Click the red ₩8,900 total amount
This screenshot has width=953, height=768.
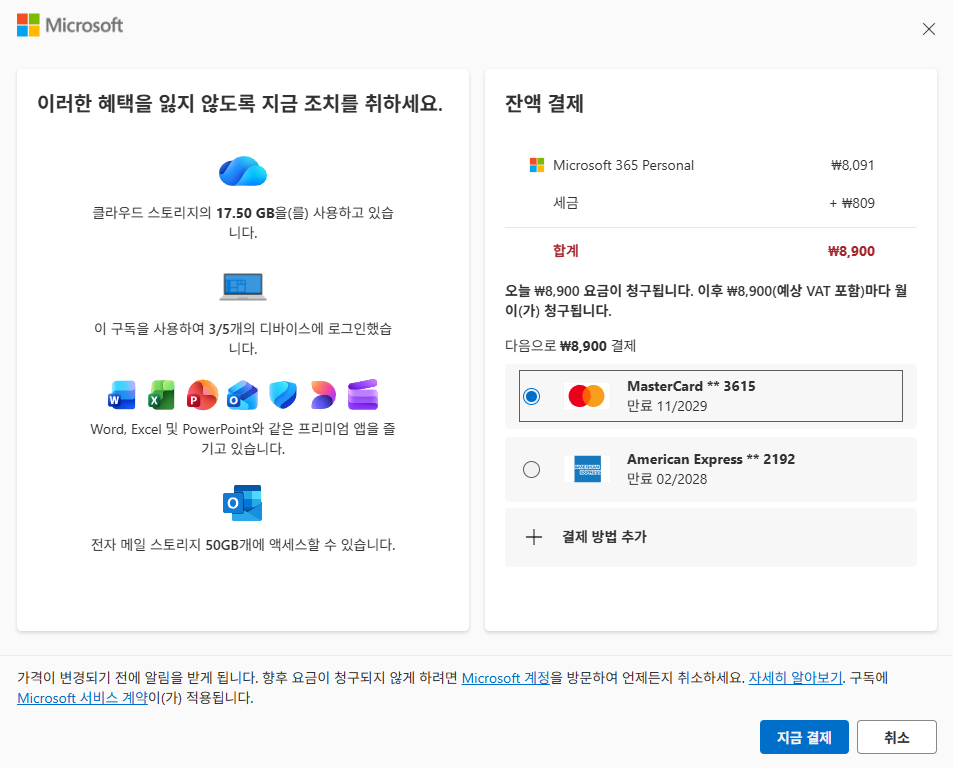click(851, 251)
